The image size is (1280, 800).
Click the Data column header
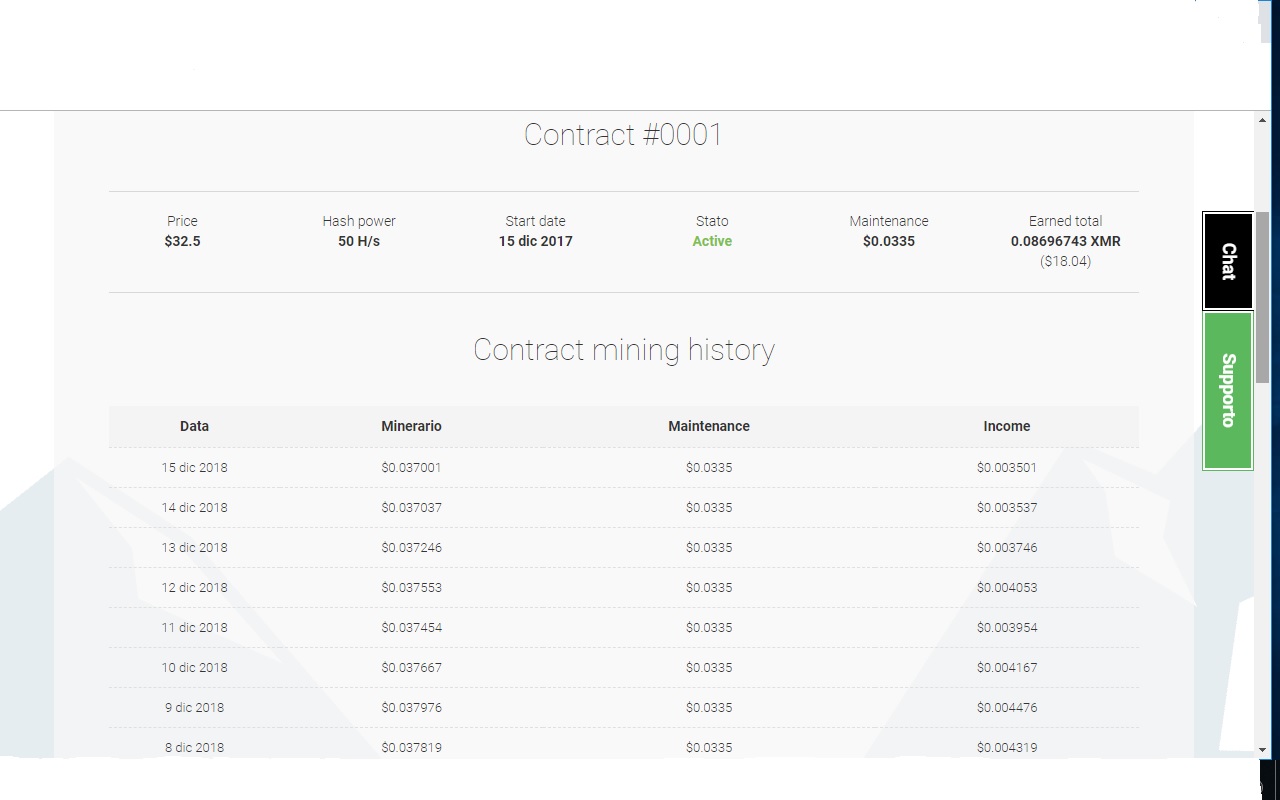(194, 426)
